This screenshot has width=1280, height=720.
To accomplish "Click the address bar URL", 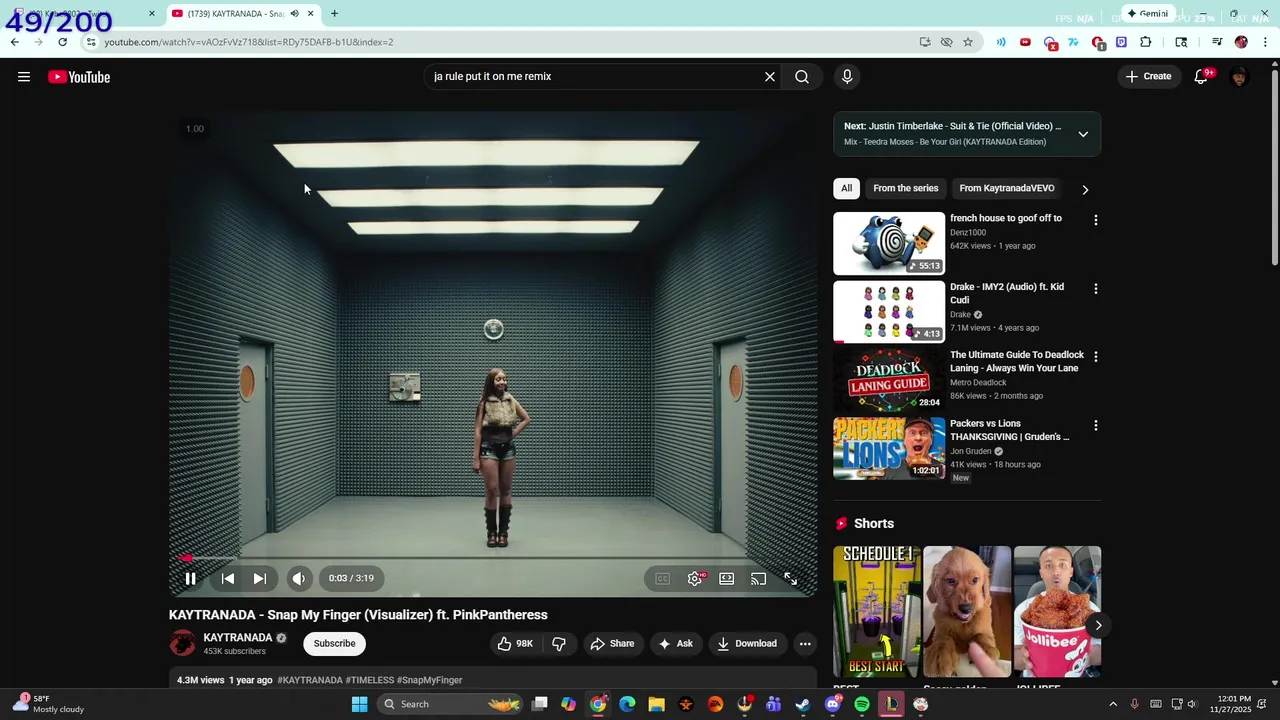I will pyautogui.click(x=249, y=42).
